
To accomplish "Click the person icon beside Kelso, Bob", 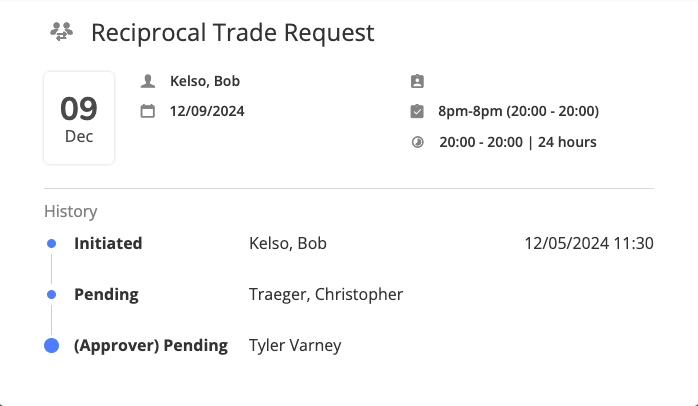I will pos(148,81).
